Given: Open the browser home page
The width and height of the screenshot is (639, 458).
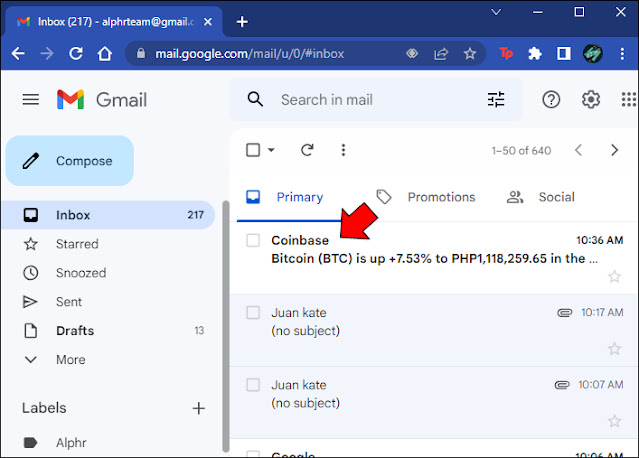Looking at the screenshot, I should pyautogui.click(x=105, y=53).
